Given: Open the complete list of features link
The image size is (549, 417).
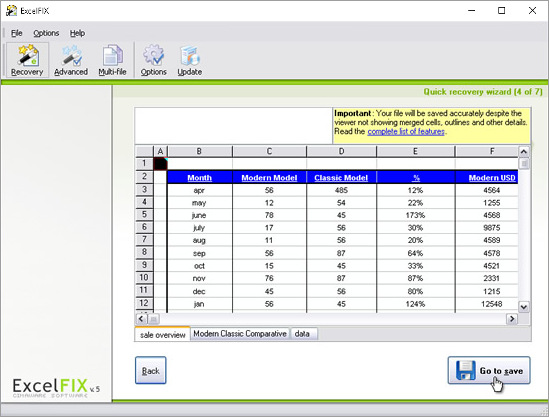Looking at the screenshot, I should (x=406, y=132).
